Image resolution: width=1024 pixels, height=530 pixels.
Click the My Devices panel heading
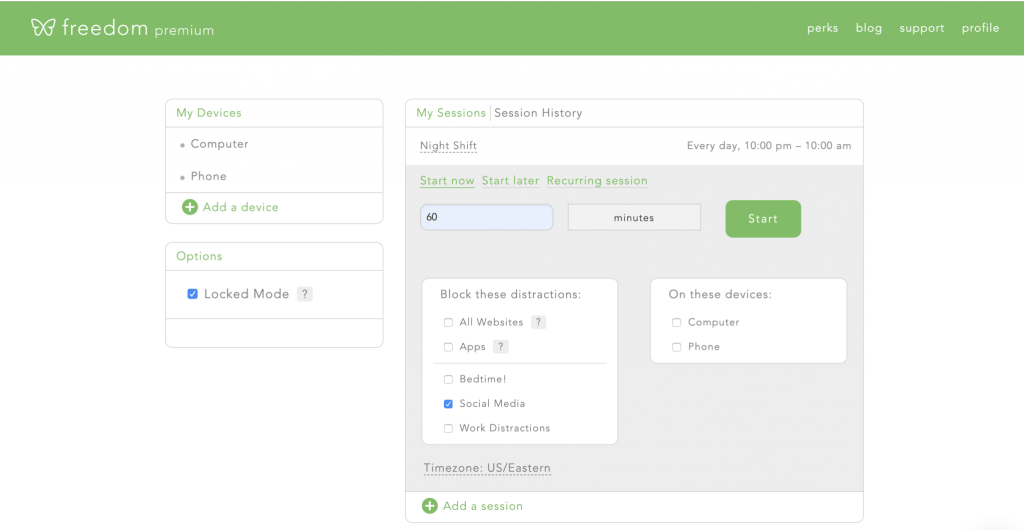pos(209,113)
